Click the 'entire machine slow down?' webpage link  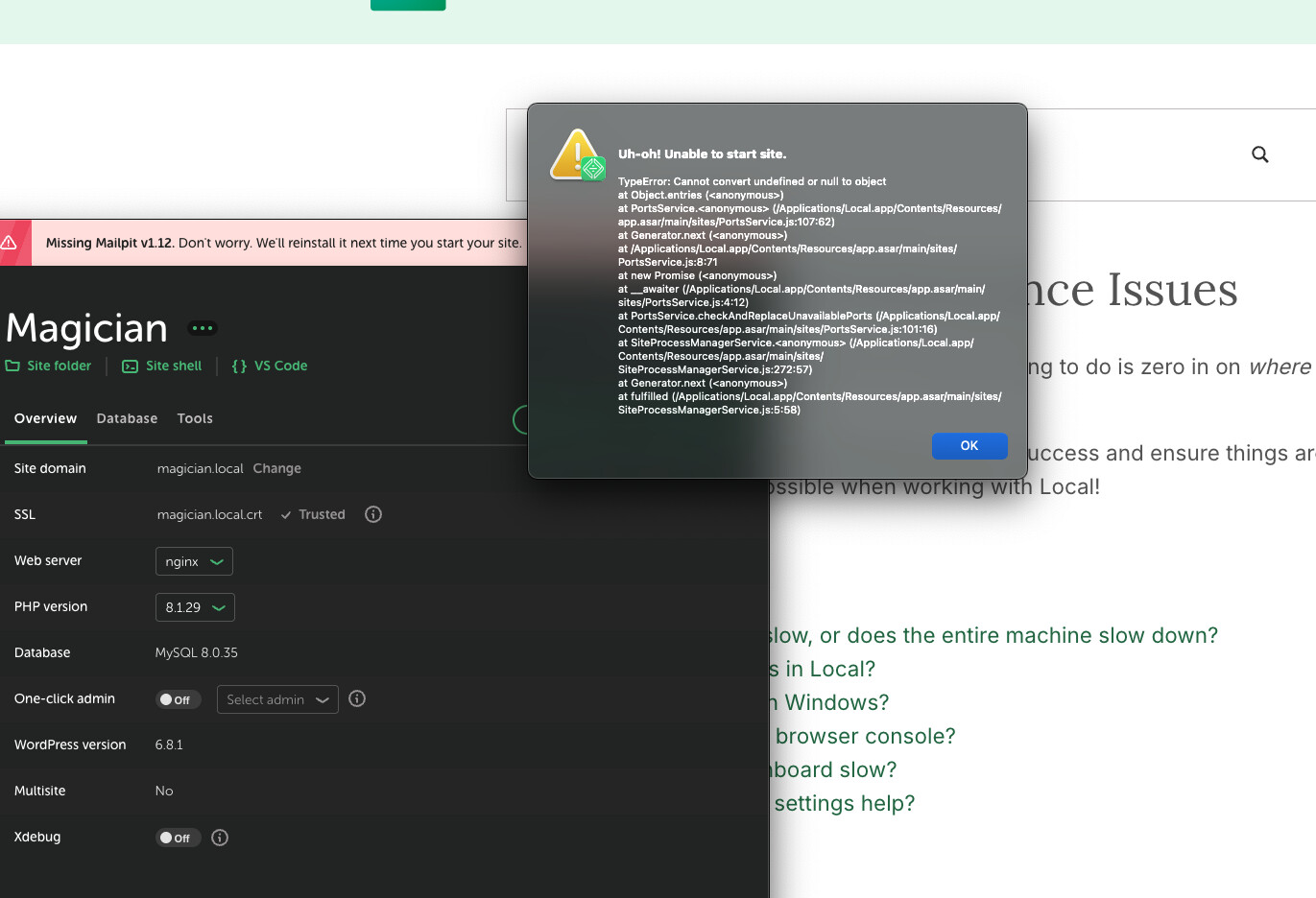click(x=993, y=635)
